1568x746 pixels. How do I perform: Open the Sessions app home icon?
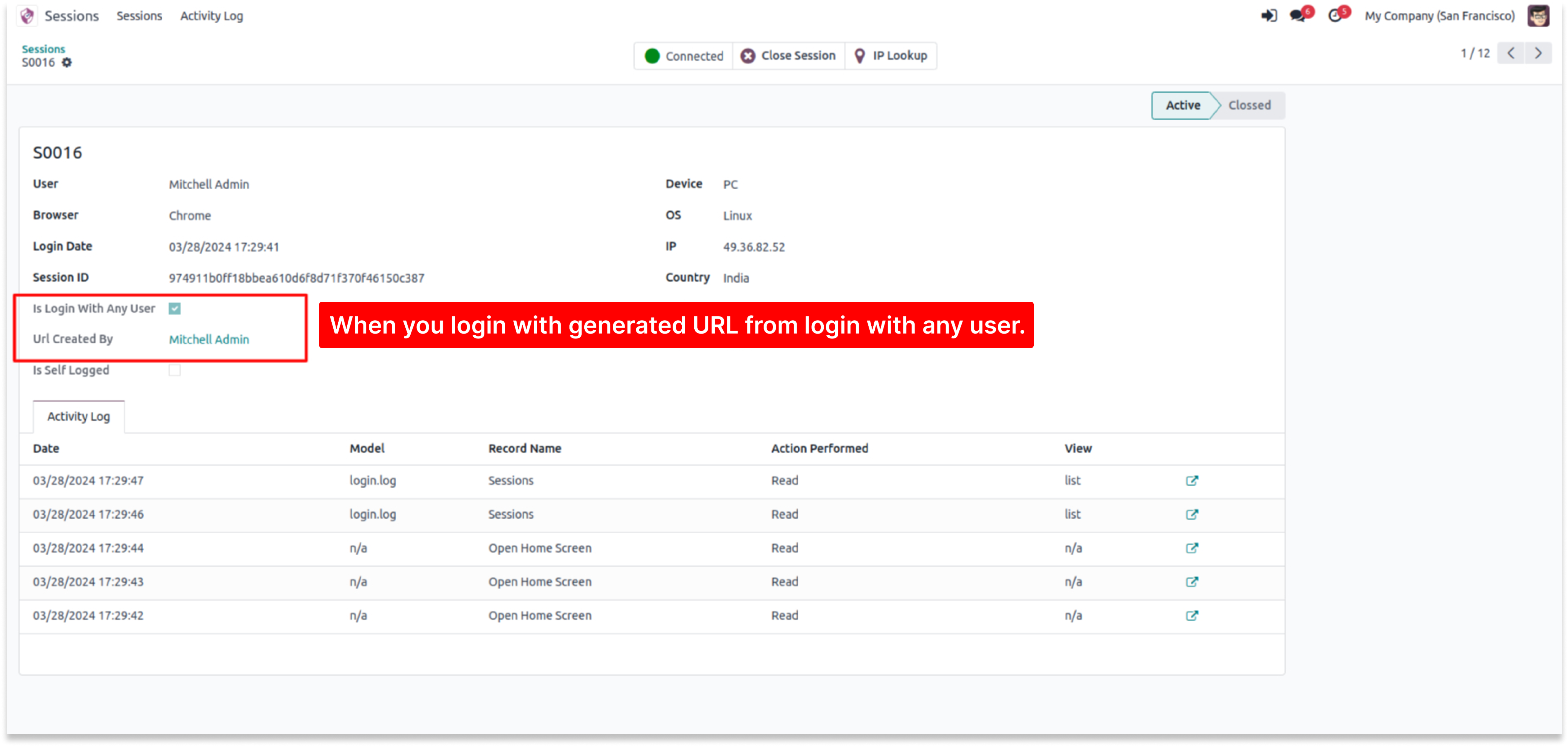pos(27,16)
